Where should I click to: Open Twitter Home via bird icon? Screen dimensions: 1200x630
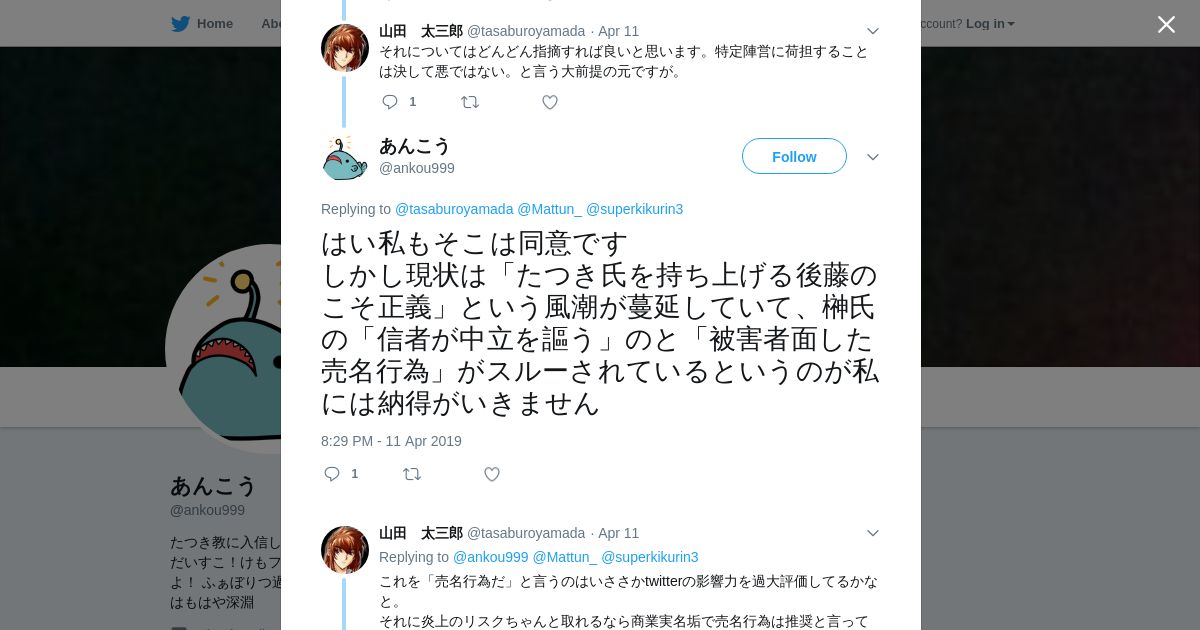point(180,23)
